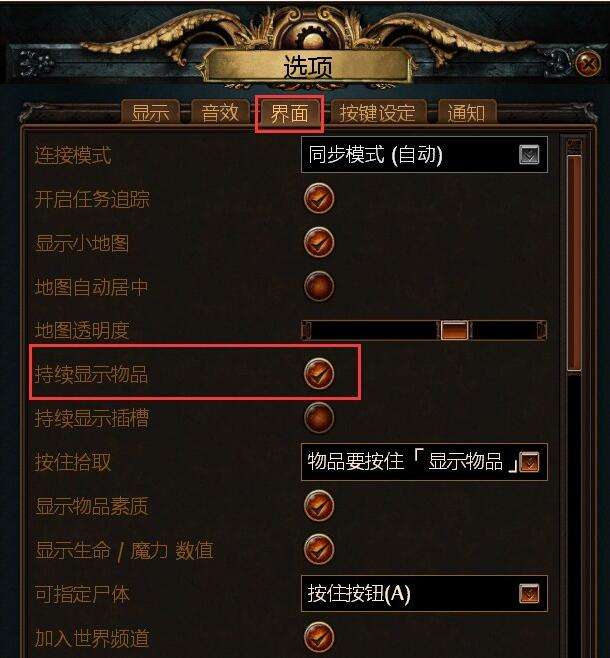Close the 选项 window with X icon
The width and height of the screenshot is (610, 658).
(x=588, y=64)
